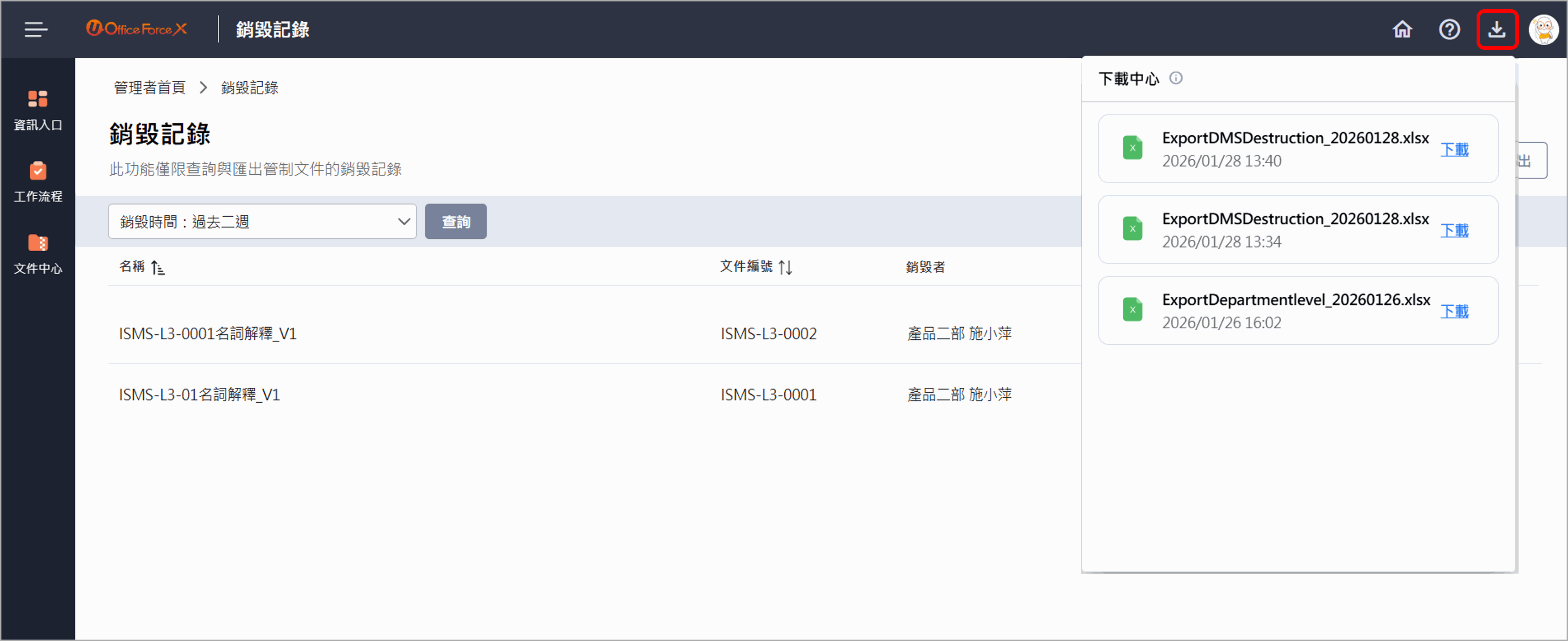Click row ISMS-L3-0001名詞解釋_V1 in the table
This screenshot has width=1568, height=641.
(208, 333)
